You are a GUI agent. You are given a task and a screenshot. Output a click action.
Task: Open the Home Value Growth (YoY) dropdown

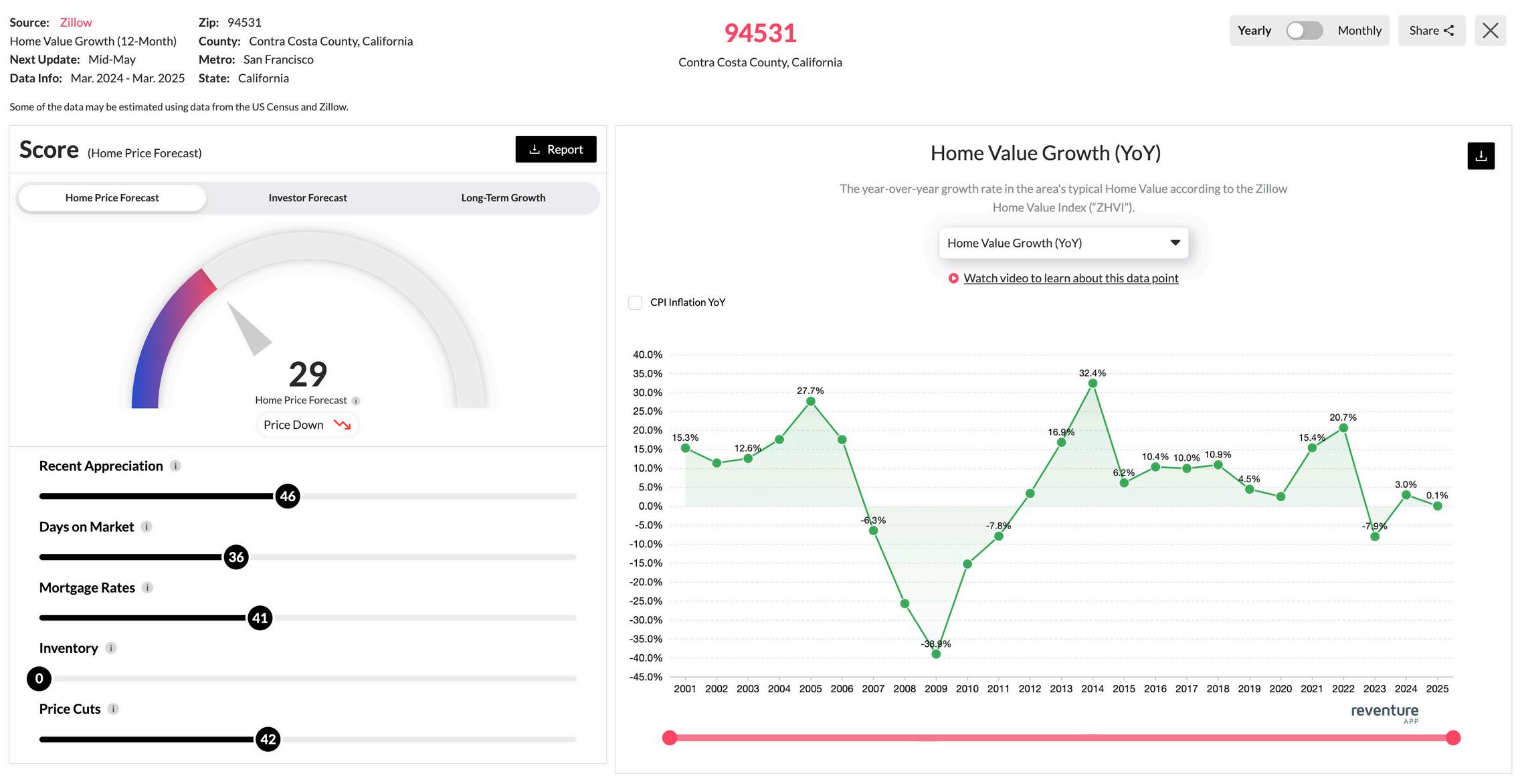click(1063, 243)
